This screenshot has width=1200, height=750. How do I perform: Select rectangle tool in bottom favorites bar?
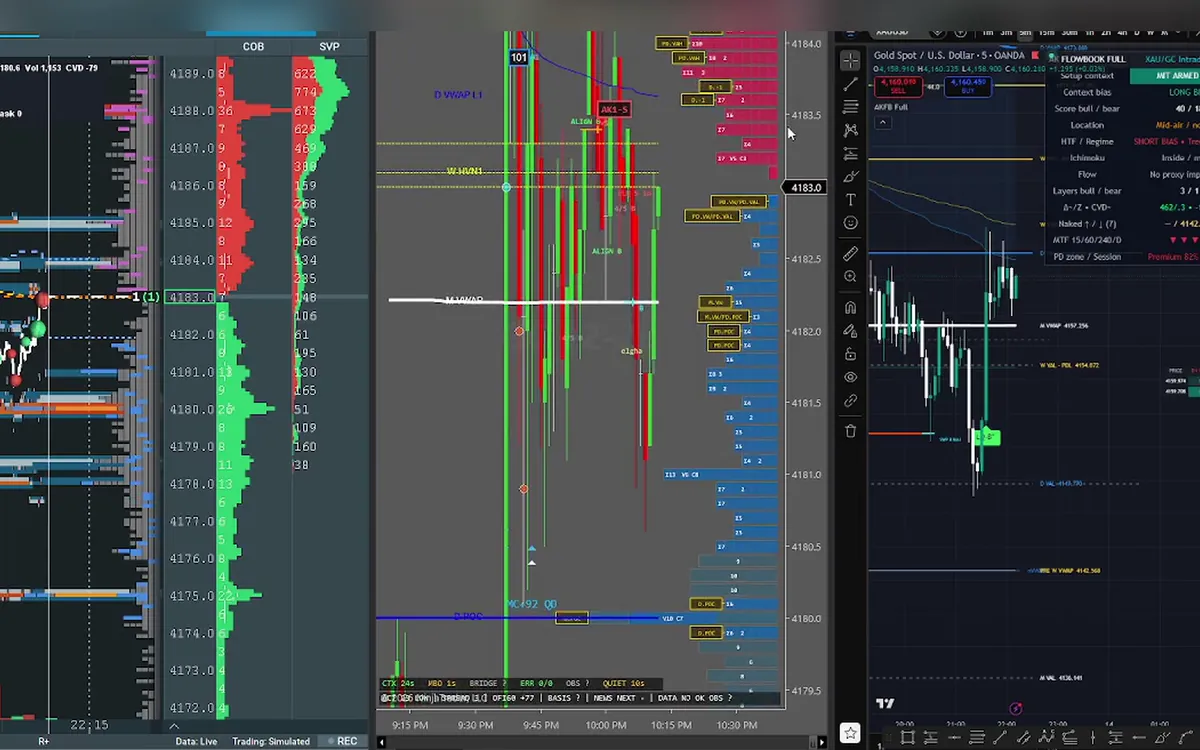[907, 738]
